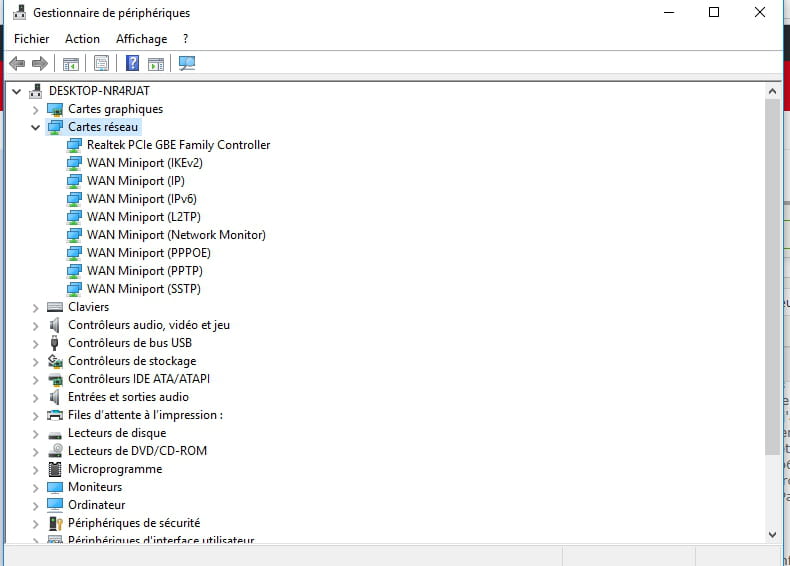The image size is (790, 566).
Task: Collapse the Cartes réseau category
Action: click(x=35, y=128)
